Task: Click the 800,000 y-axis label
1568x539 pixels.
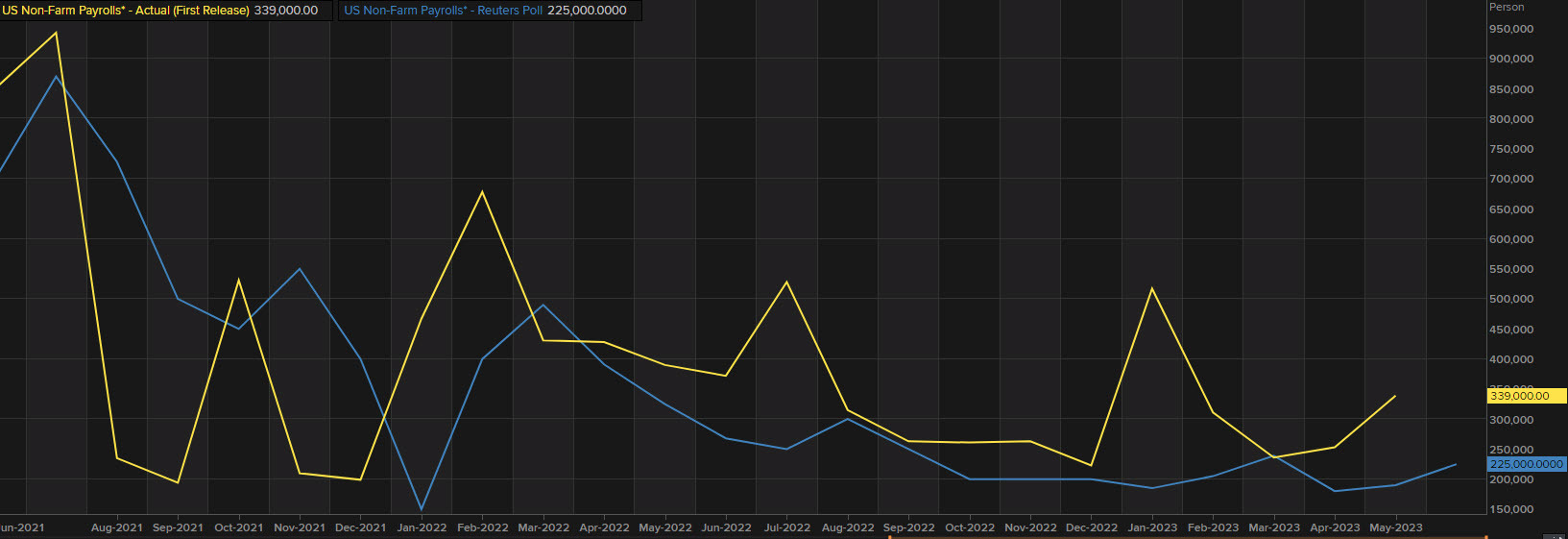Action: pos(1511,119)
